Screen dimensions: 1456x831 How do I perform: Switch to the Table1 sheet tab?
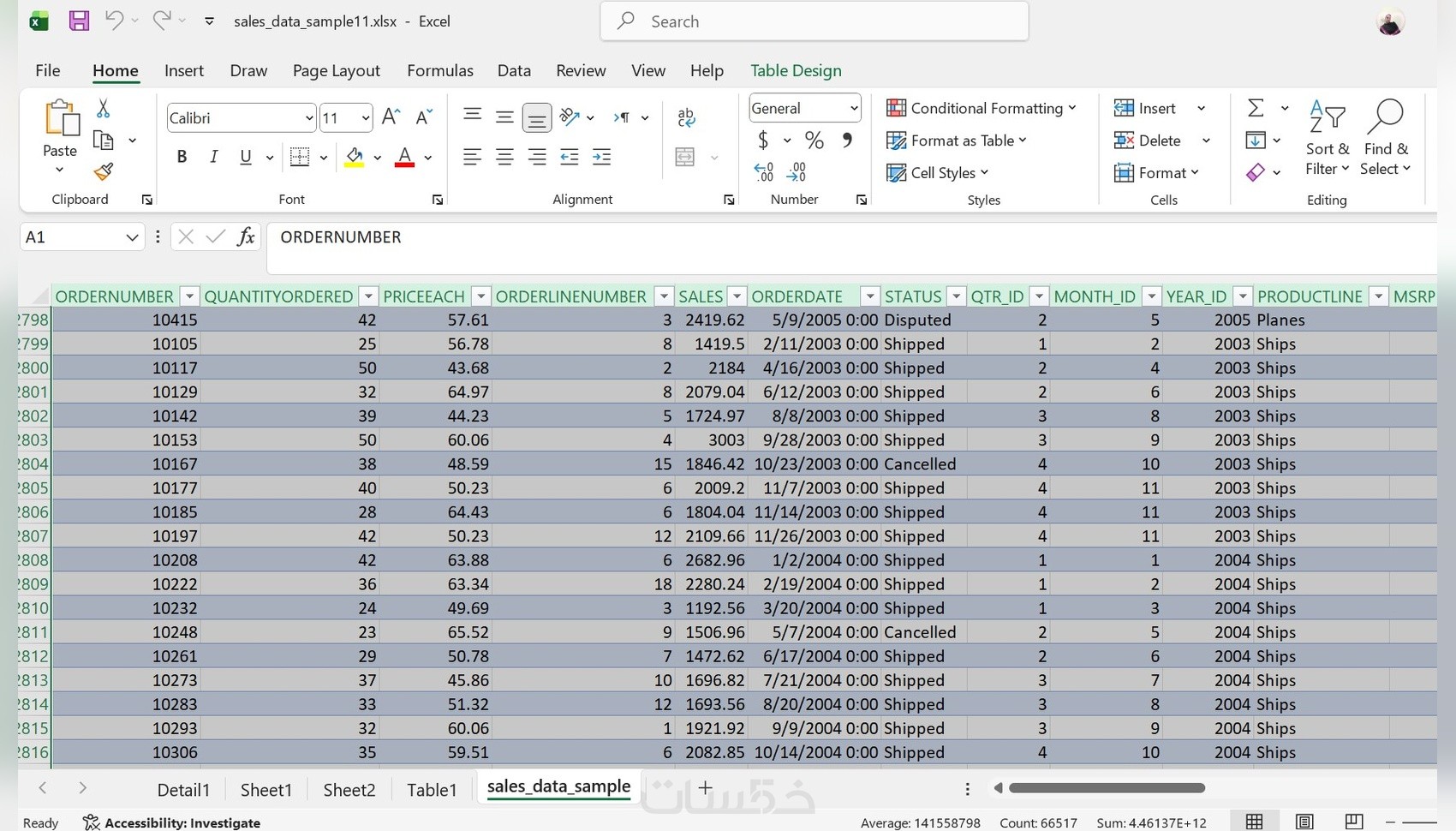point(432,789)
